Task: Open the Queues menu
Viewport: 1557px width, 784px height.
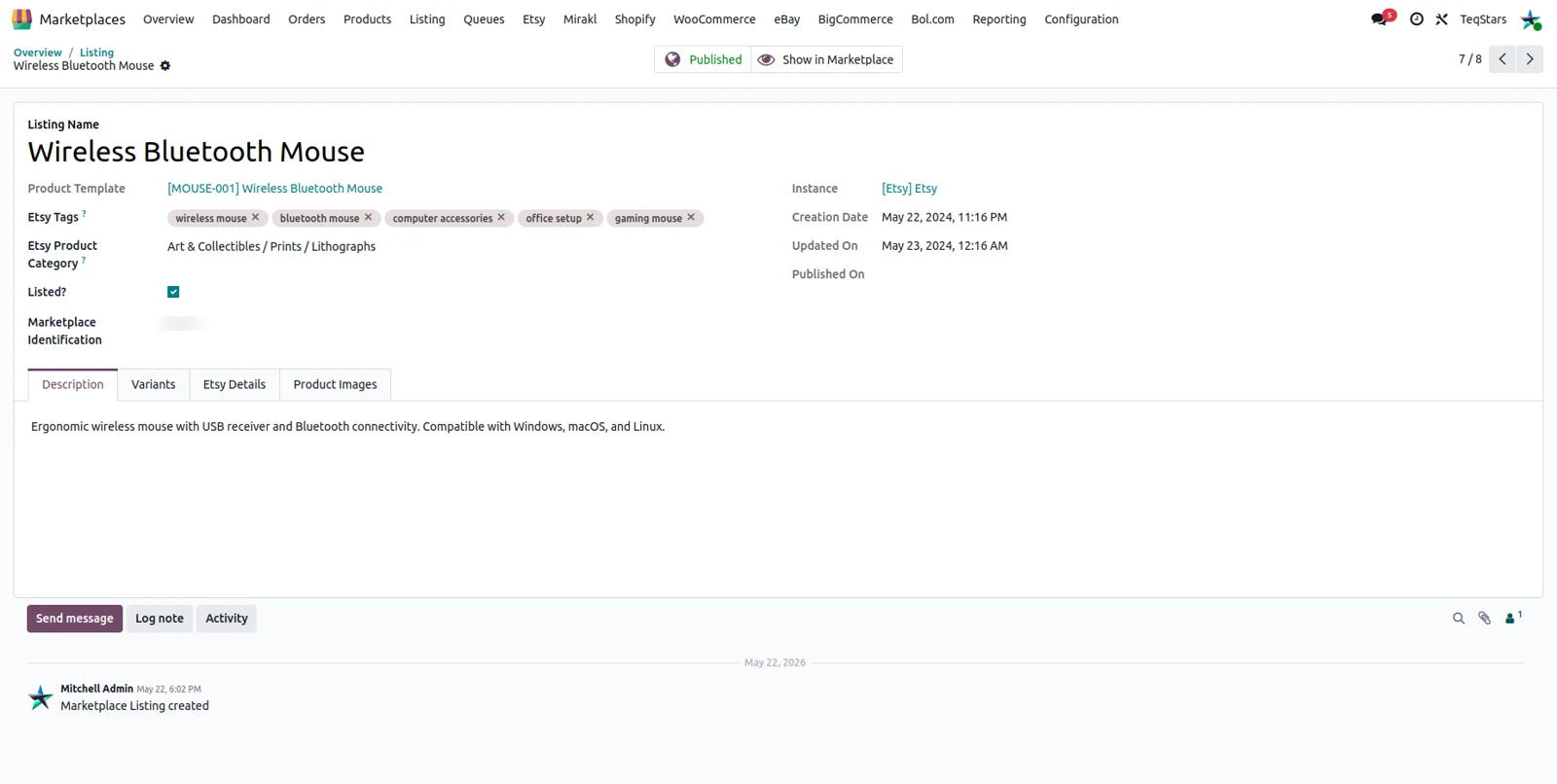Action: tap(484, 19)
